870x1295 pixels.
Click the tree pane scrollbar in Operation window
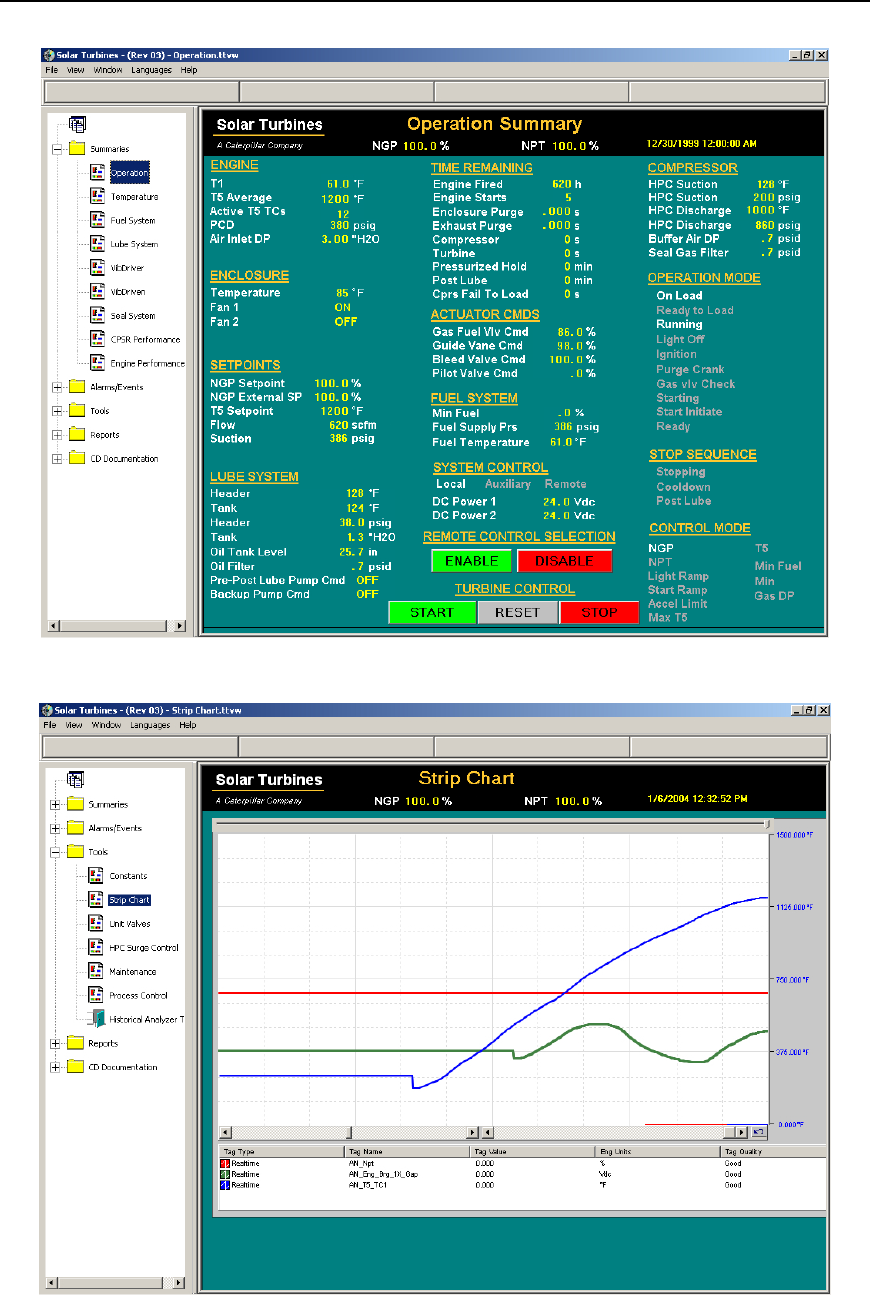click(x=117, y=626)
